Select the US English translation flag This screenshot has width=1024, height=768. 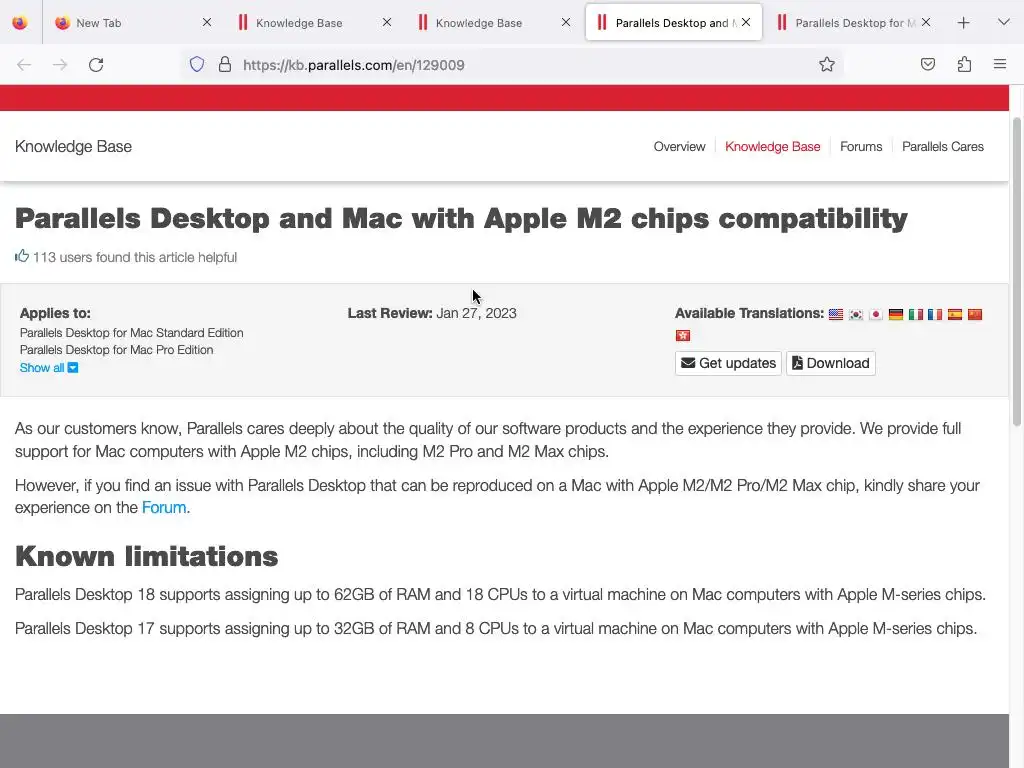[836, 315]
